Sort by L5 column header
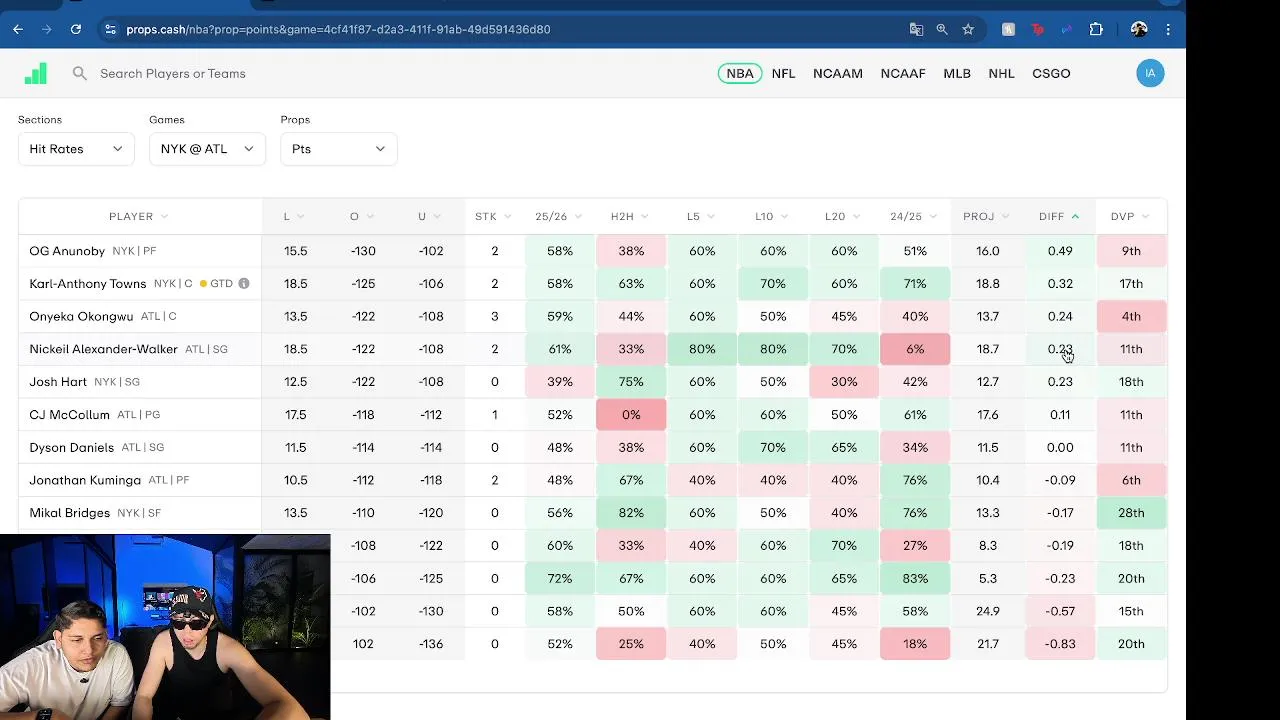This screenshot has width=1280, height=720. 701,216
